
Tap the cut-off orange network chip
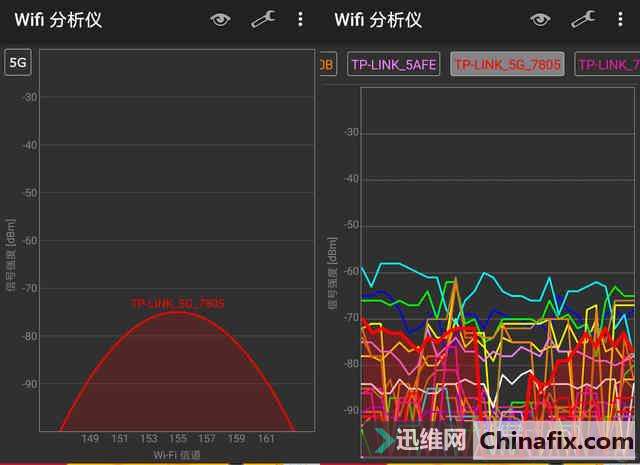326,65
